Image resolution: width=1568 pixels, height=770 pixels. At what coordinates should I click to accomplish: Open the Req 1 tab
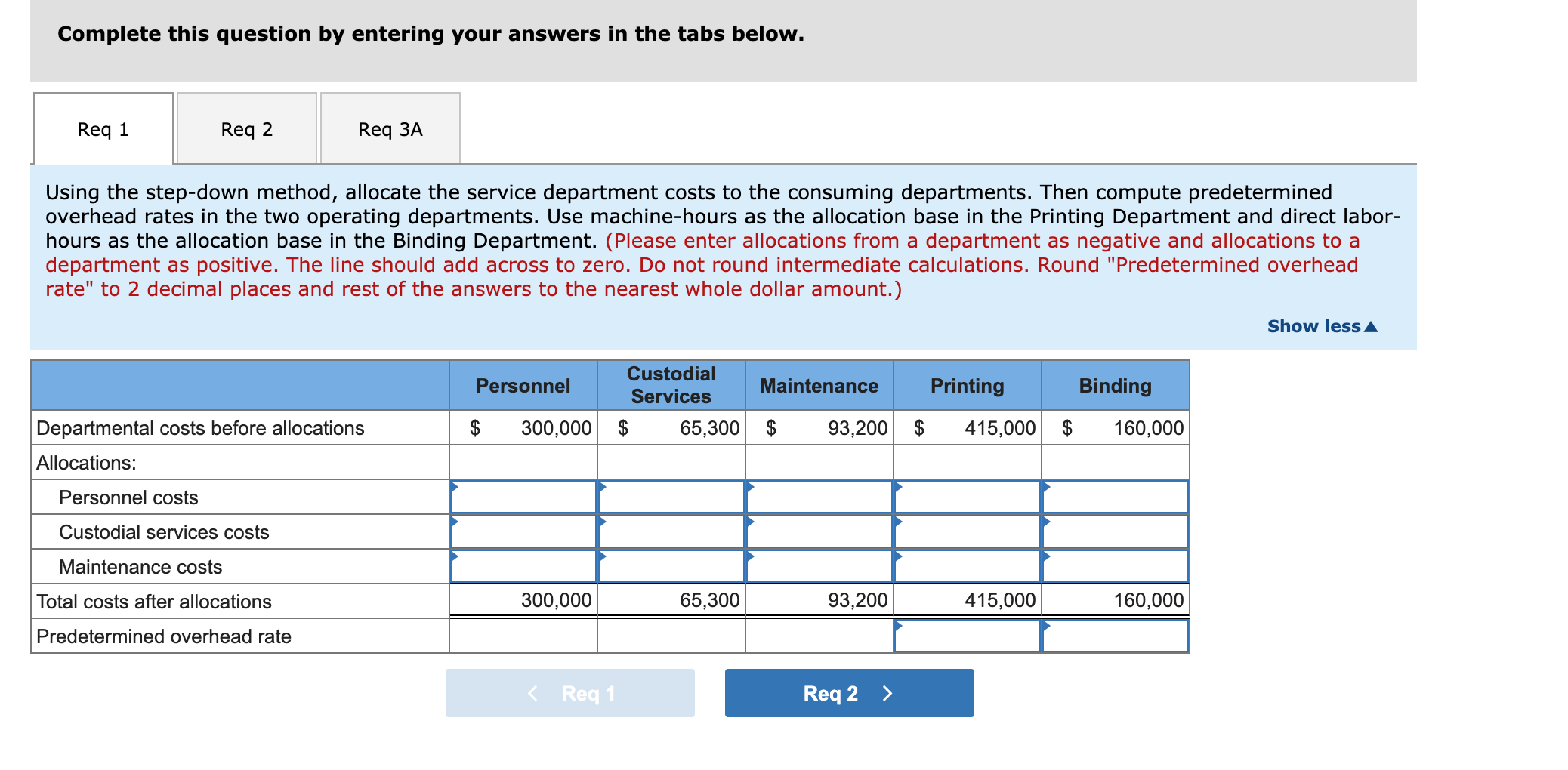(103, 128)
